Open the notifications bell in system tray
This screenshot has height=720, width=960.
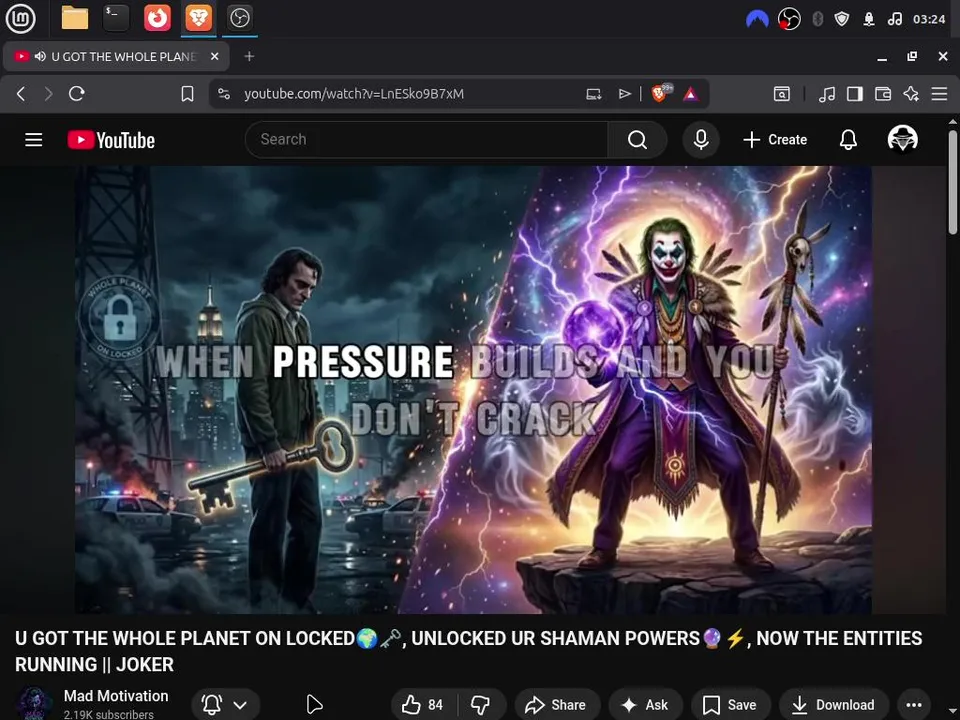pyautogui.click(x=869, y=20)
